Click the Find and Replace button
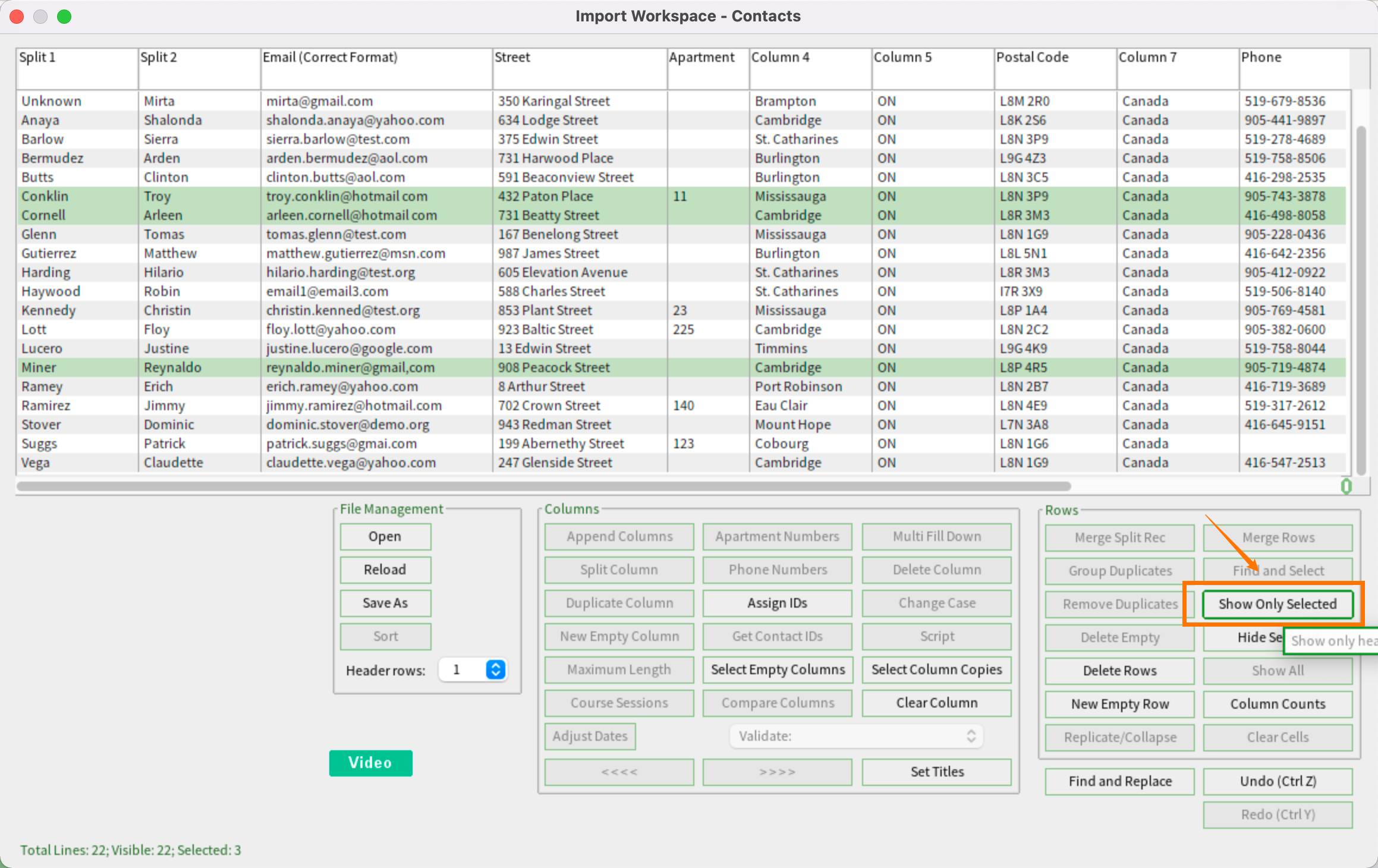 [x=1119, y=781]
